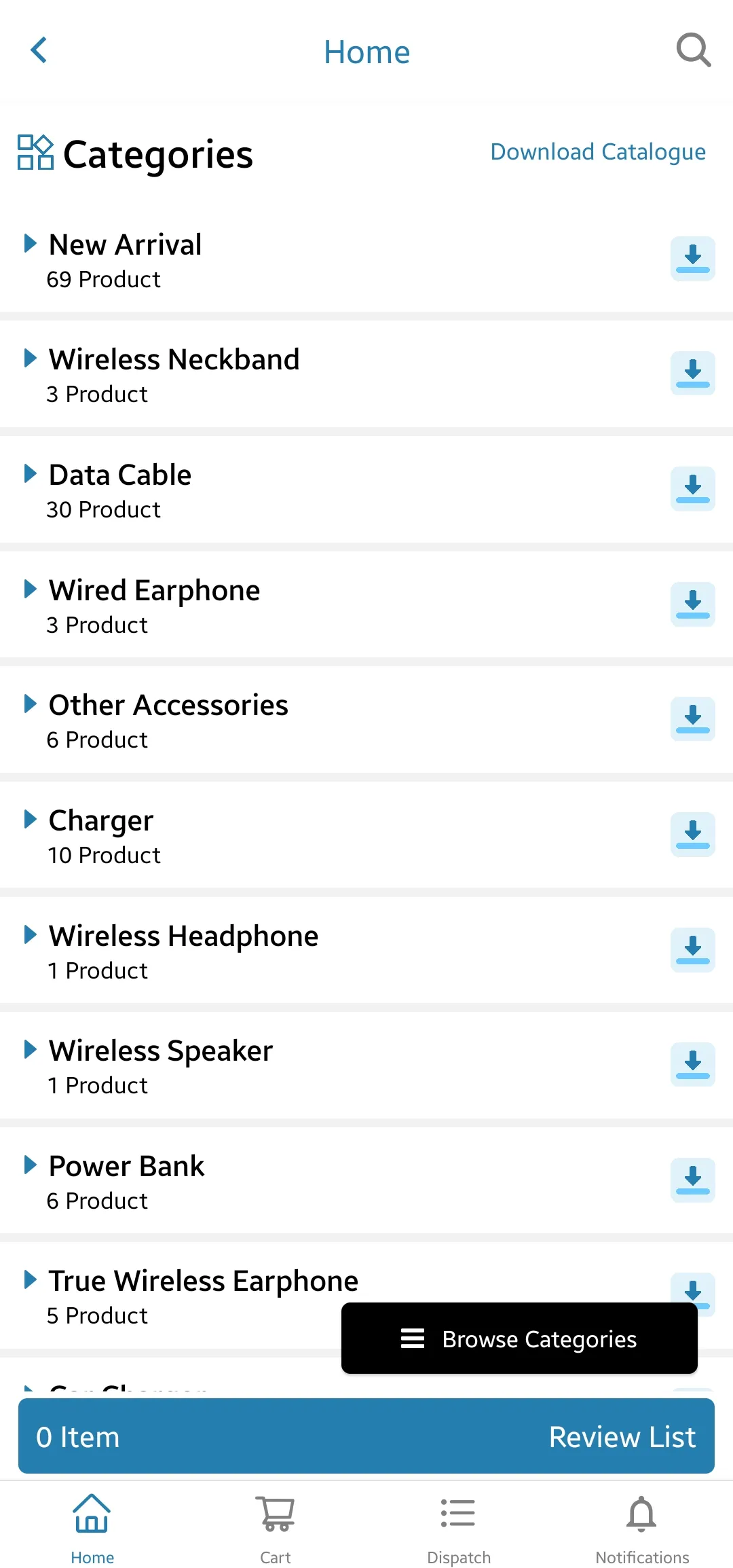
Task: Download the Wireless Speaker category catalogue
Action: [693, 1065]
